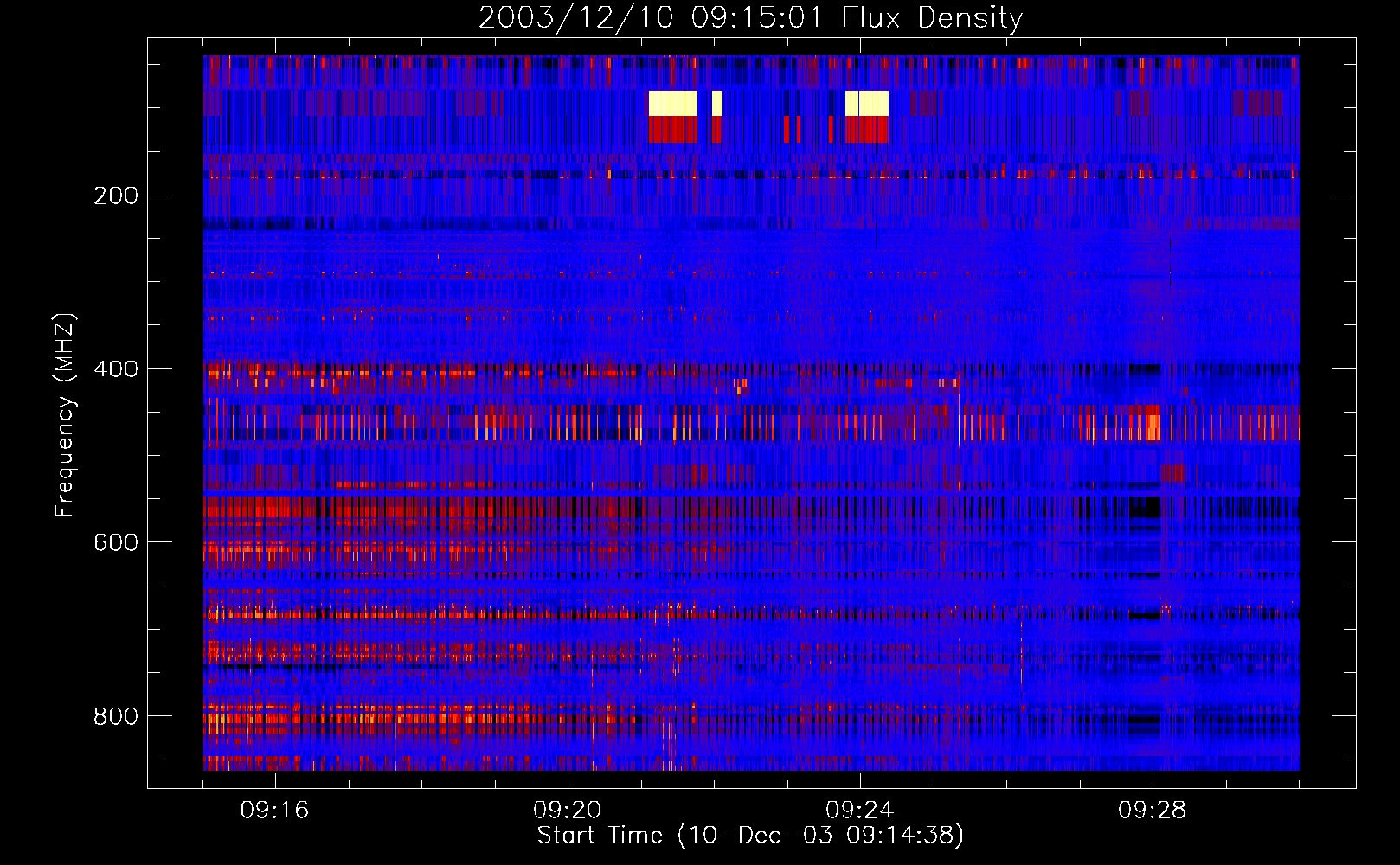Click the wide pale-yellow saturated burst near 09:21
1400x865 pixels.
[673, 103]
